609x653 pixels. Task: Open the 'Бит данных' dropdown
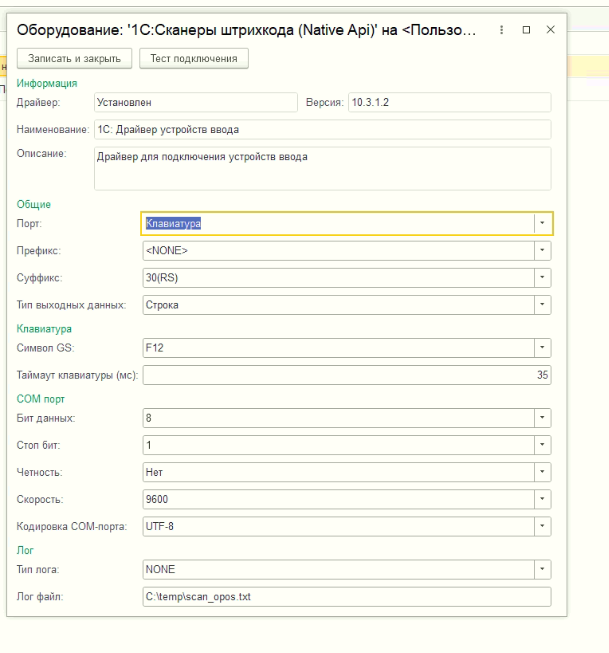point(542,418)
